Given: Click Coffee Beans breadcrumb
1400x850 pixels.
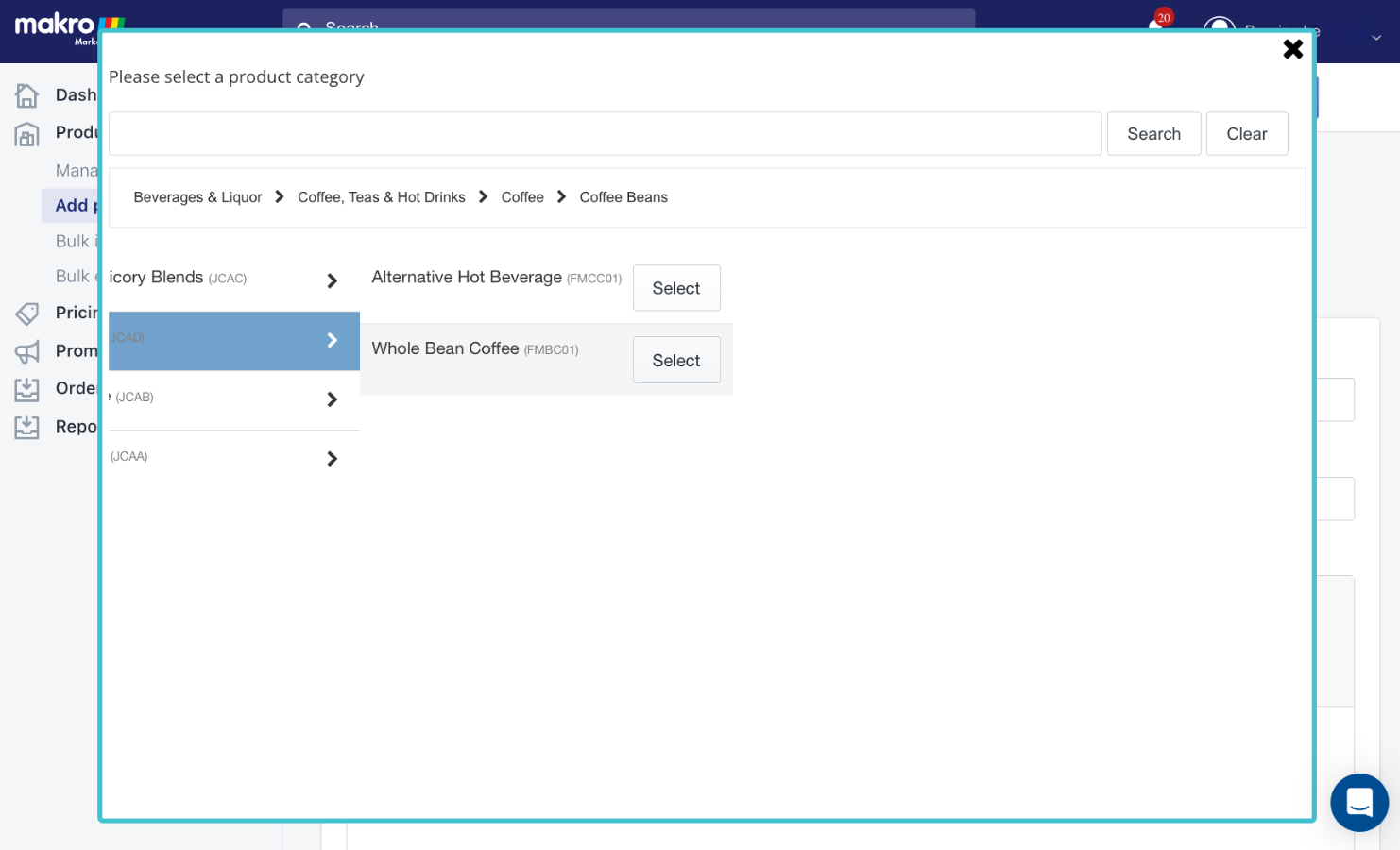Looking at the screenshot, I should (623, 197).
